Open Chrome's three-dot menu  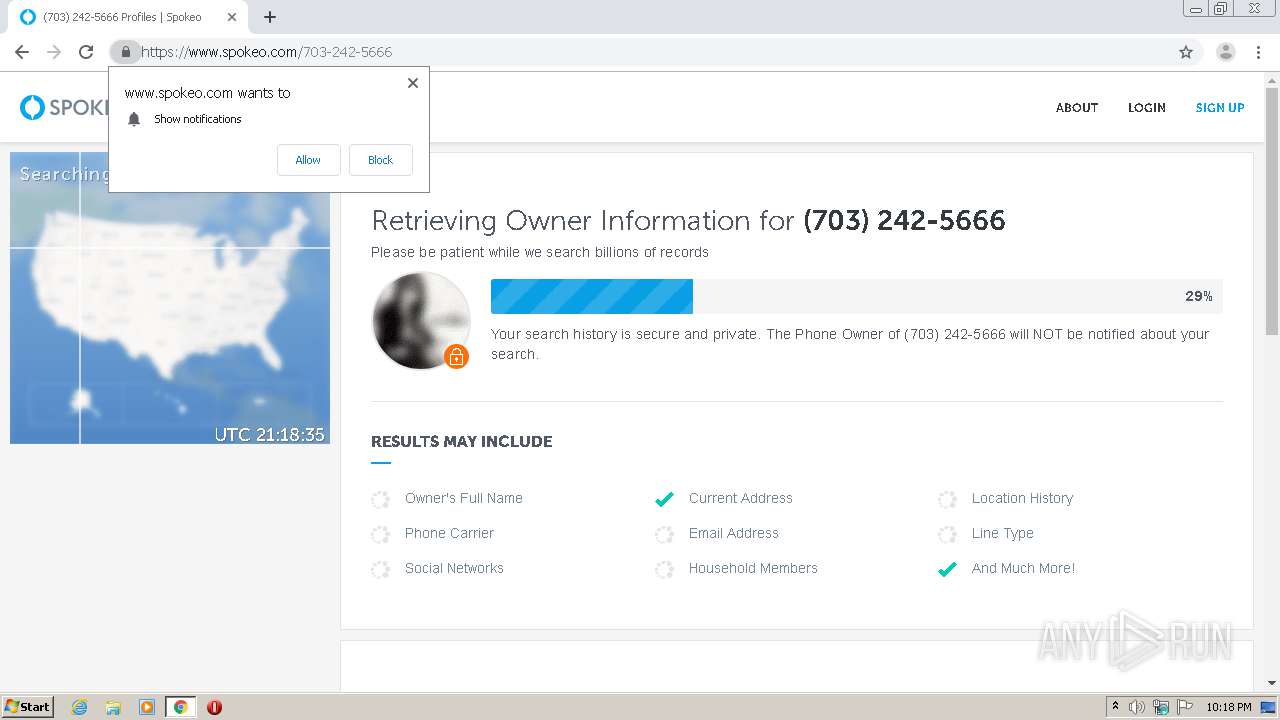[1259, 52]
